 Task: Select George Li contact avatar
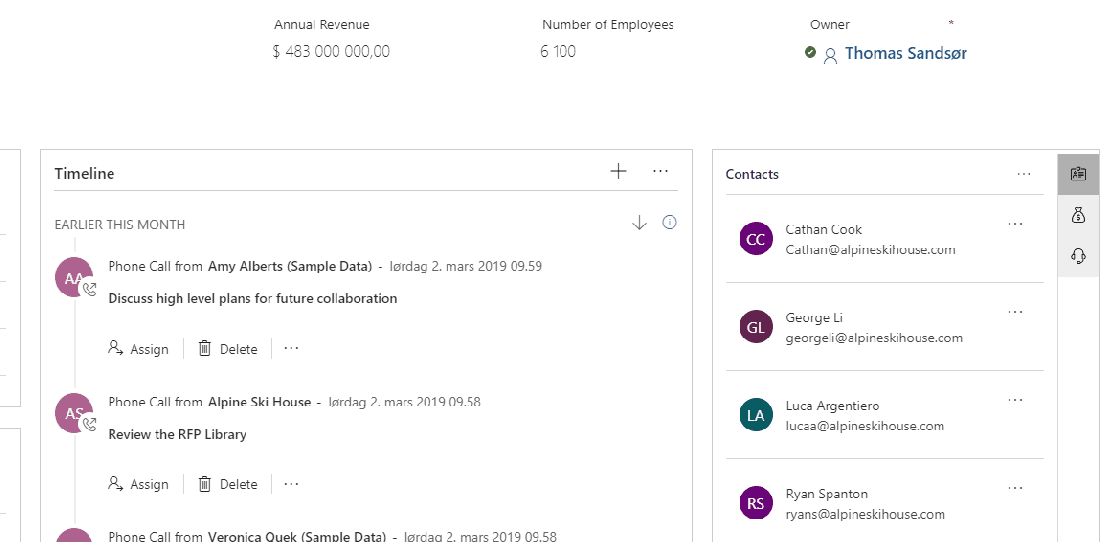pyautogui.click(x=756, y=327)
